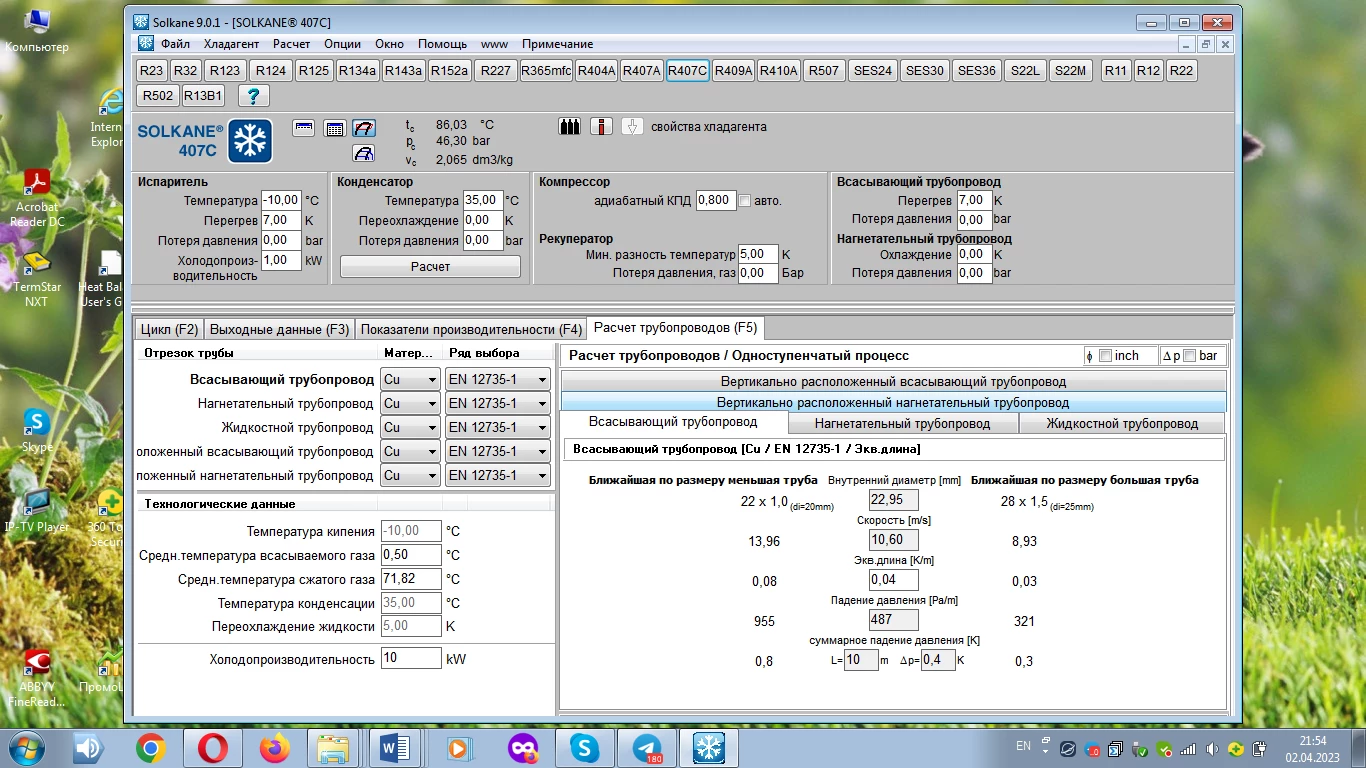Click the Solkane snowflake taskbar button
This screenshot has height=768, width=1366.
[x=709, y=747]
